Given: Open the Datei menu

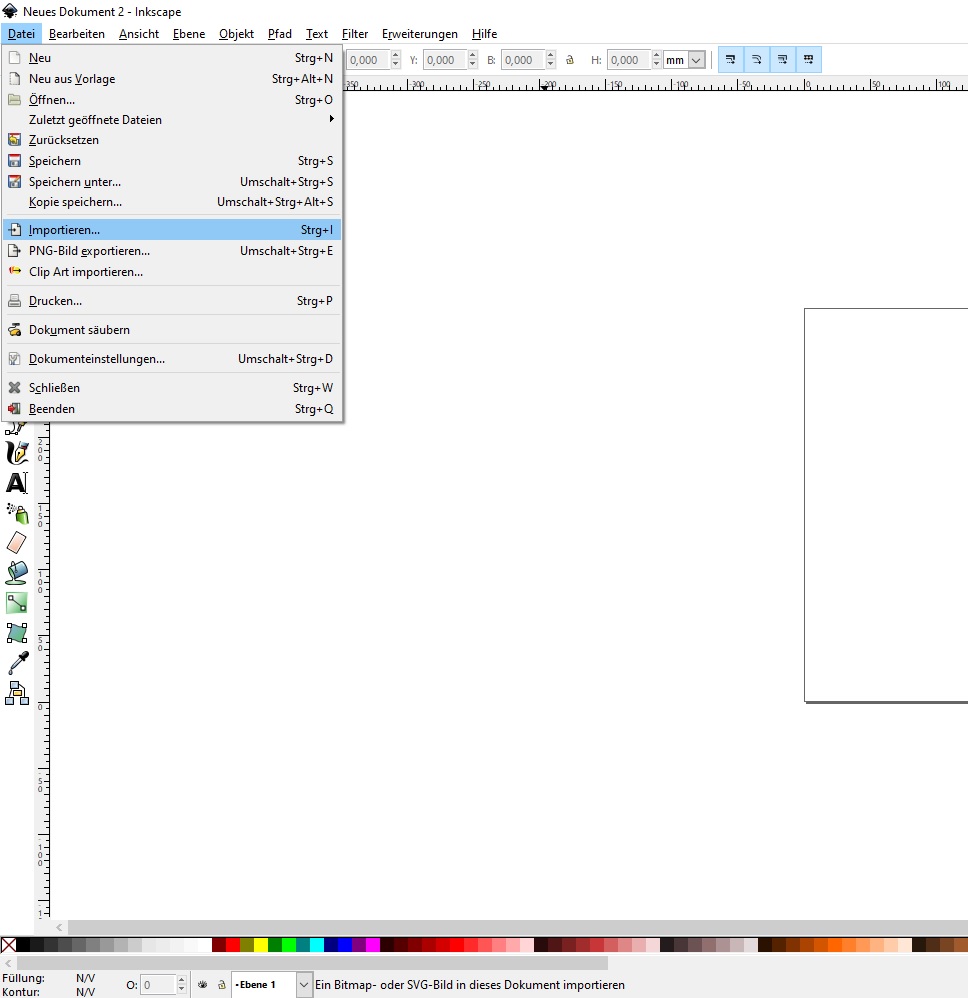Looking at the screenshot, I should (x=21, y=34).
